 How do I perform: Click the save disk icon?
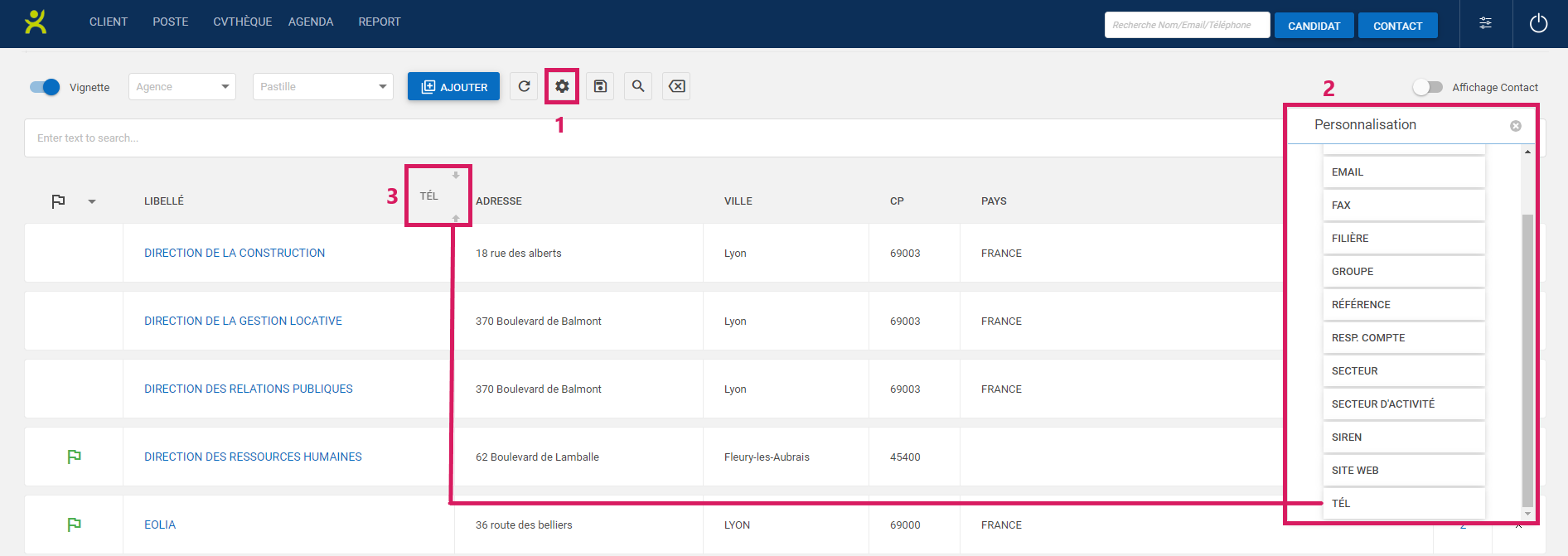600,86
